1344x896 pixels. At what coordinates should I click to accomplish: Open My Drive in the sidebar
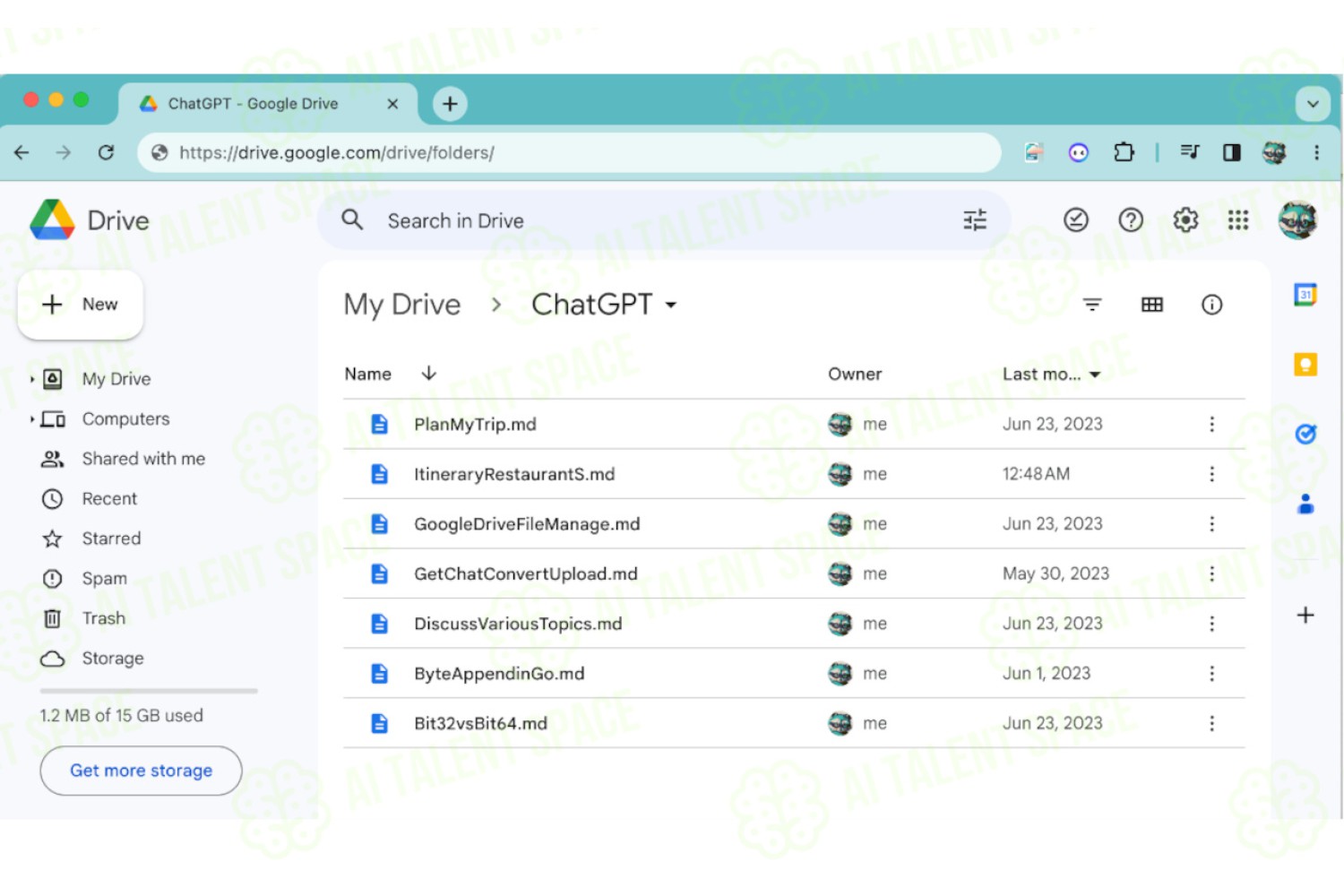tap(116, 379)
